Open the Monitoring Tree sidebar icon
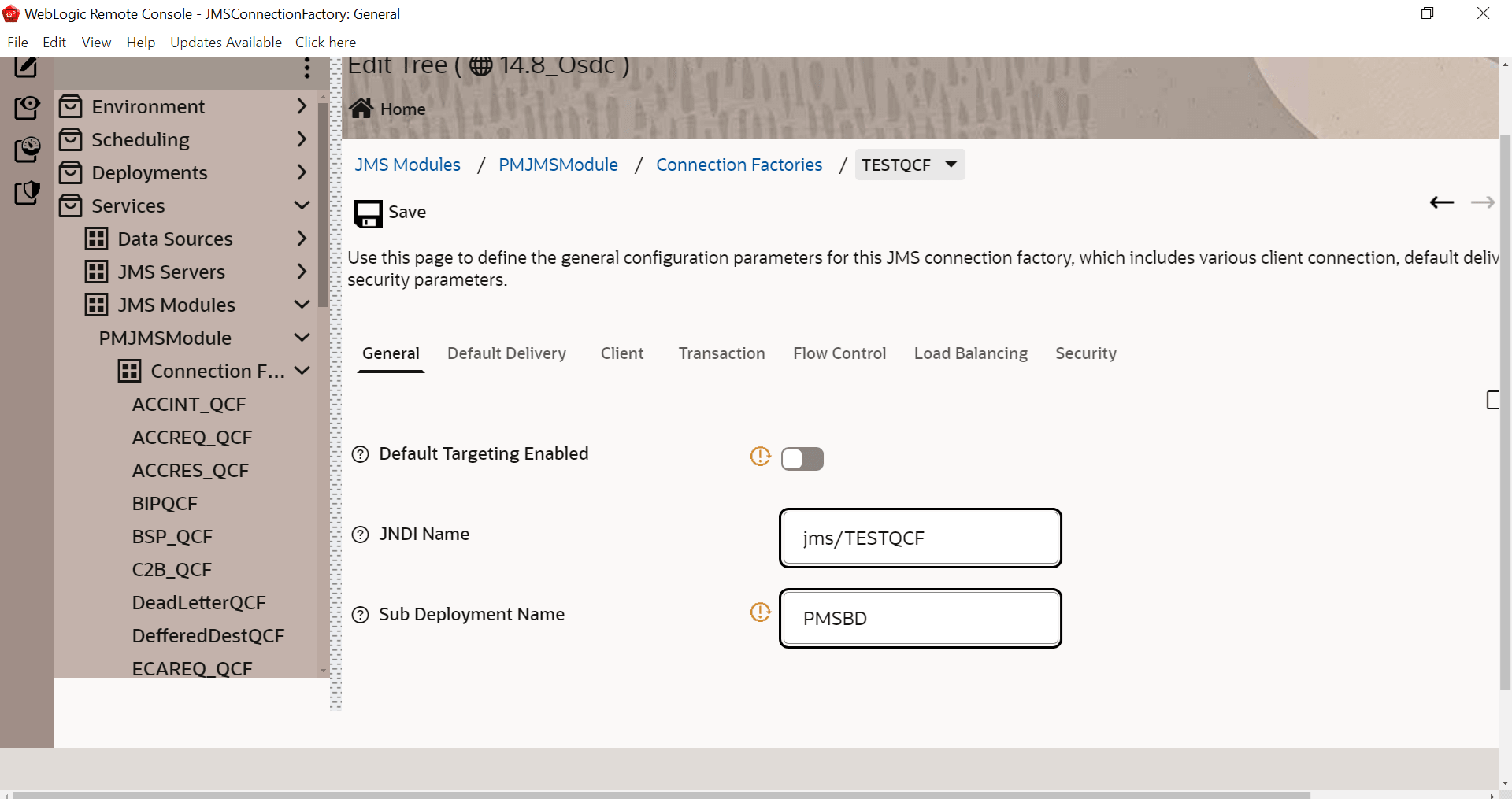This screenshot has width=1512, height=799. pyautogui.click(x=27, y=150)
